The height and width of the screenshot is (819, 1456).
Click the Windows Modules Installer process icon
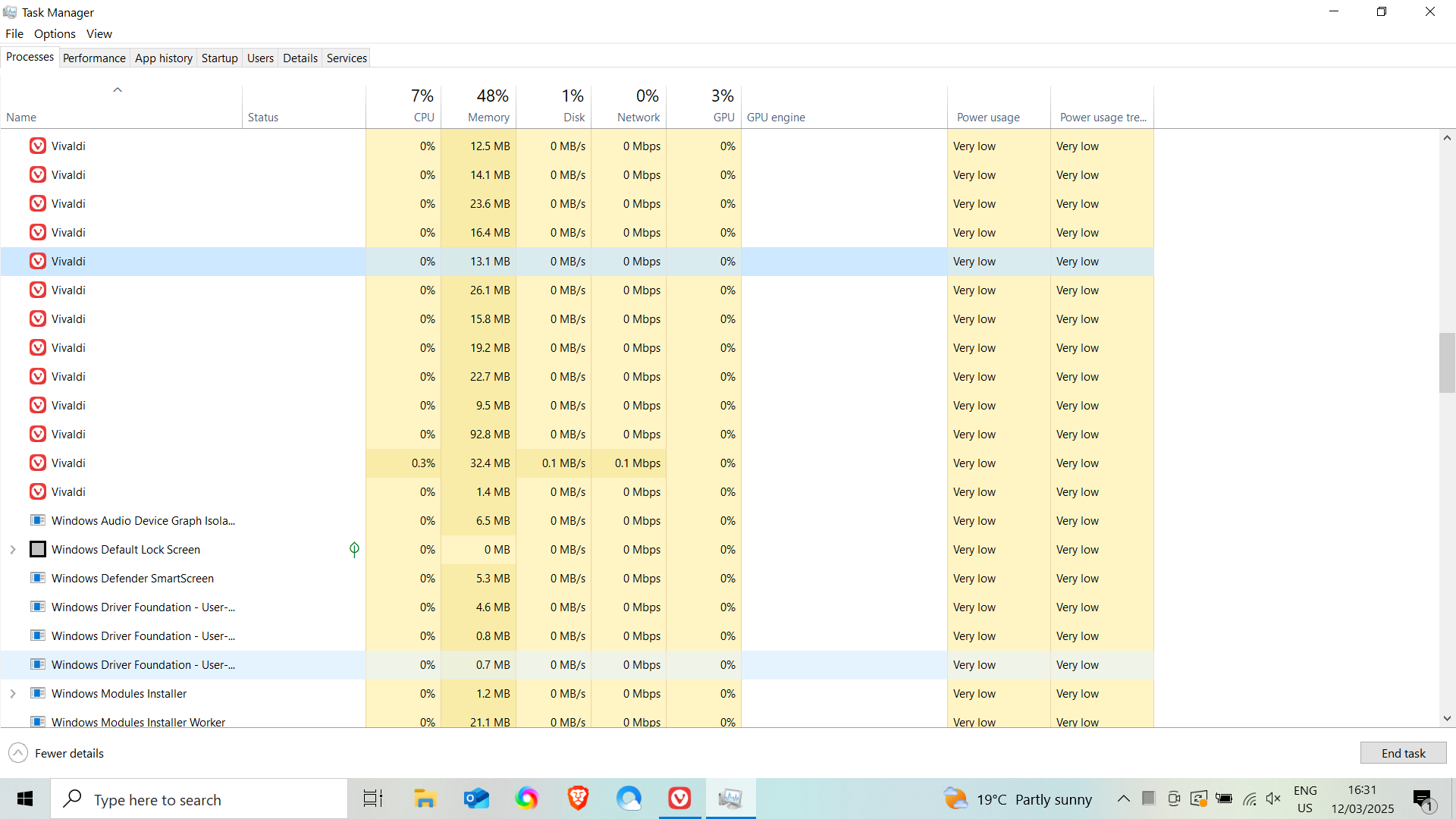pyautogui.click(x=38, y=693)
